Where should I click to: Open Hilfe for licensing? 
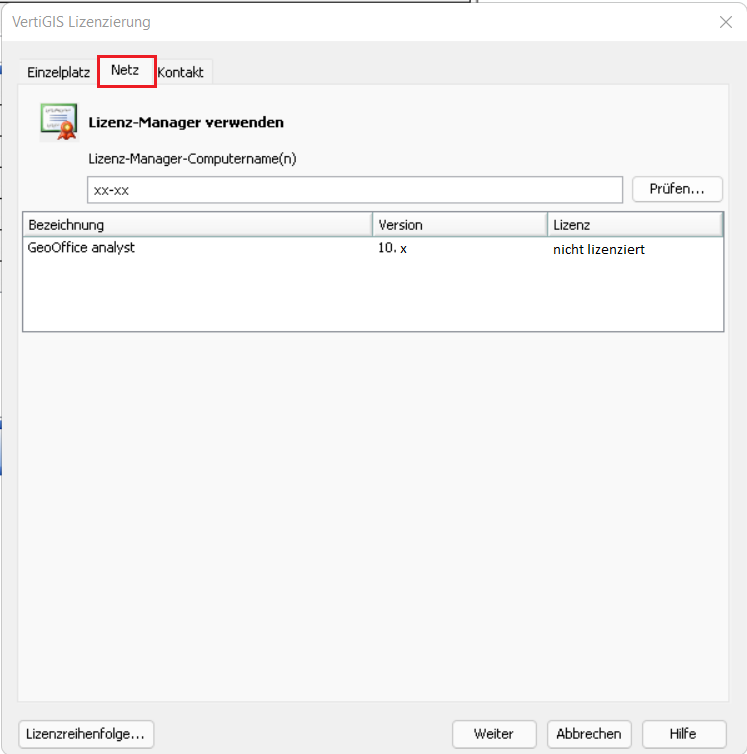pyautogui.click(x=684, y=734)
